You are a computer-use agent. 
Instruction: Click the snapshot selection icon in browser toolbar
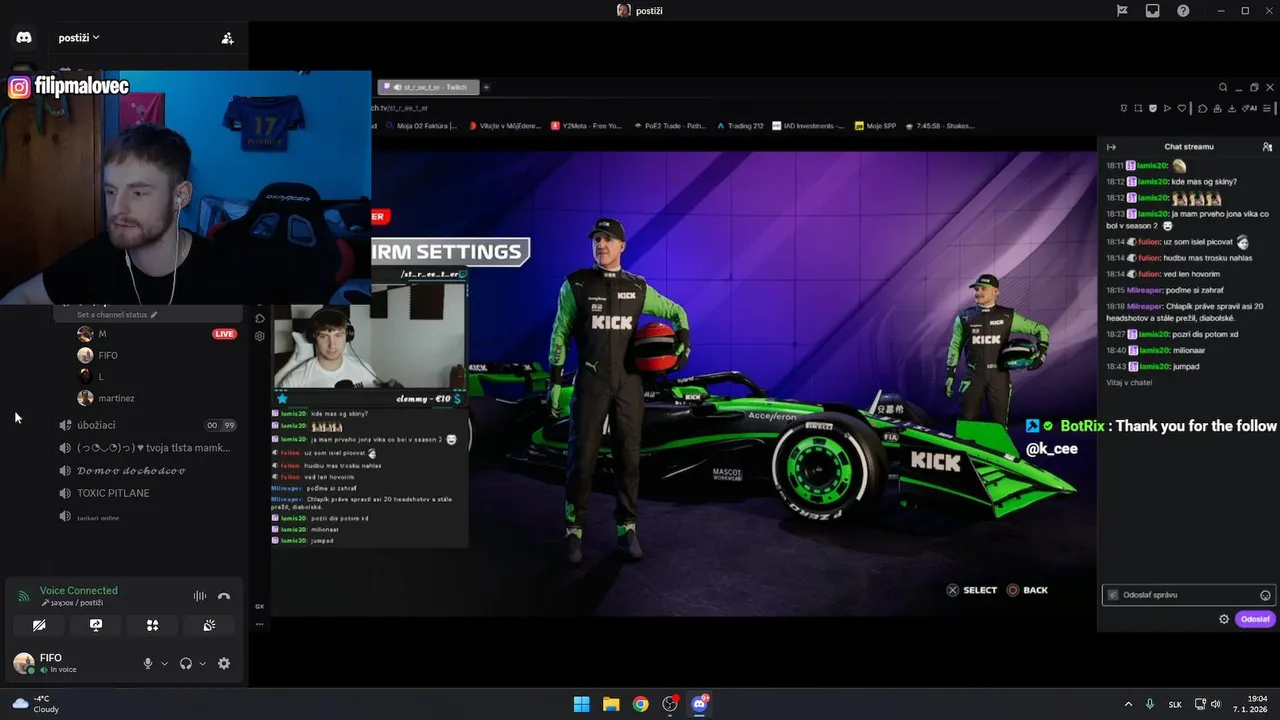click(1138, 108)
